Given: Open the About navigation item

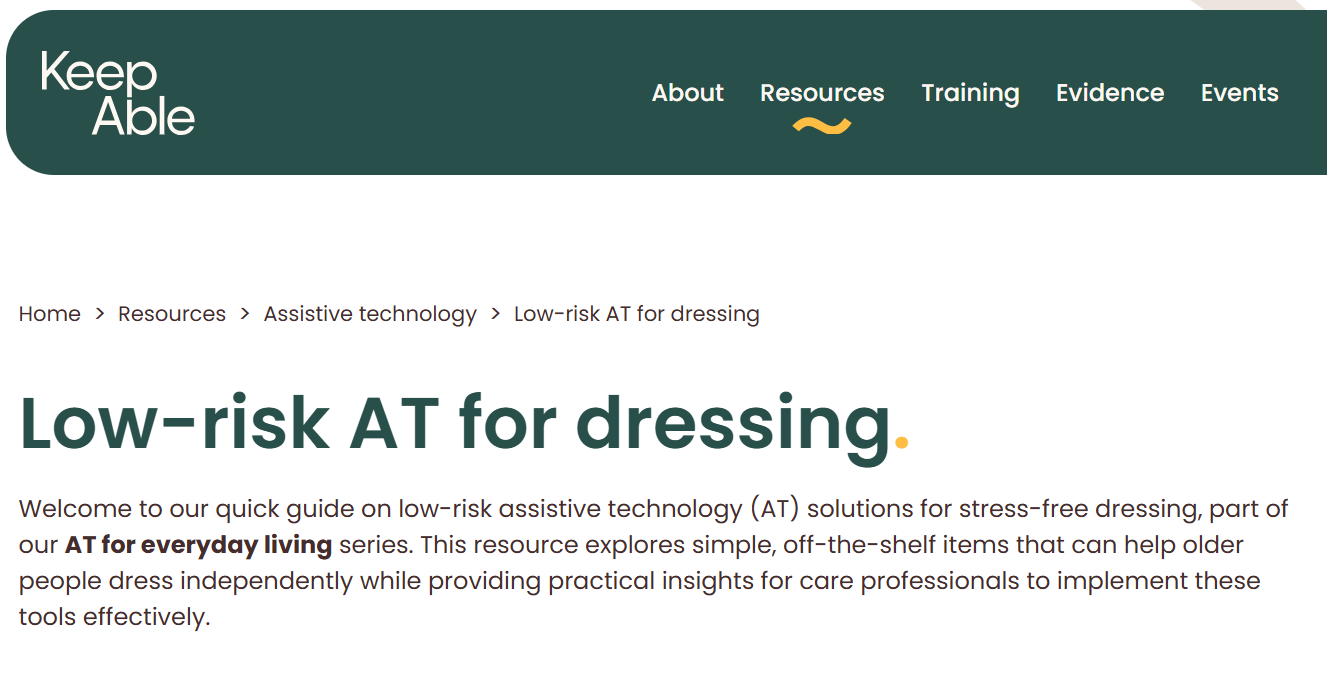Looking at the screenshot, I should 687,92.
